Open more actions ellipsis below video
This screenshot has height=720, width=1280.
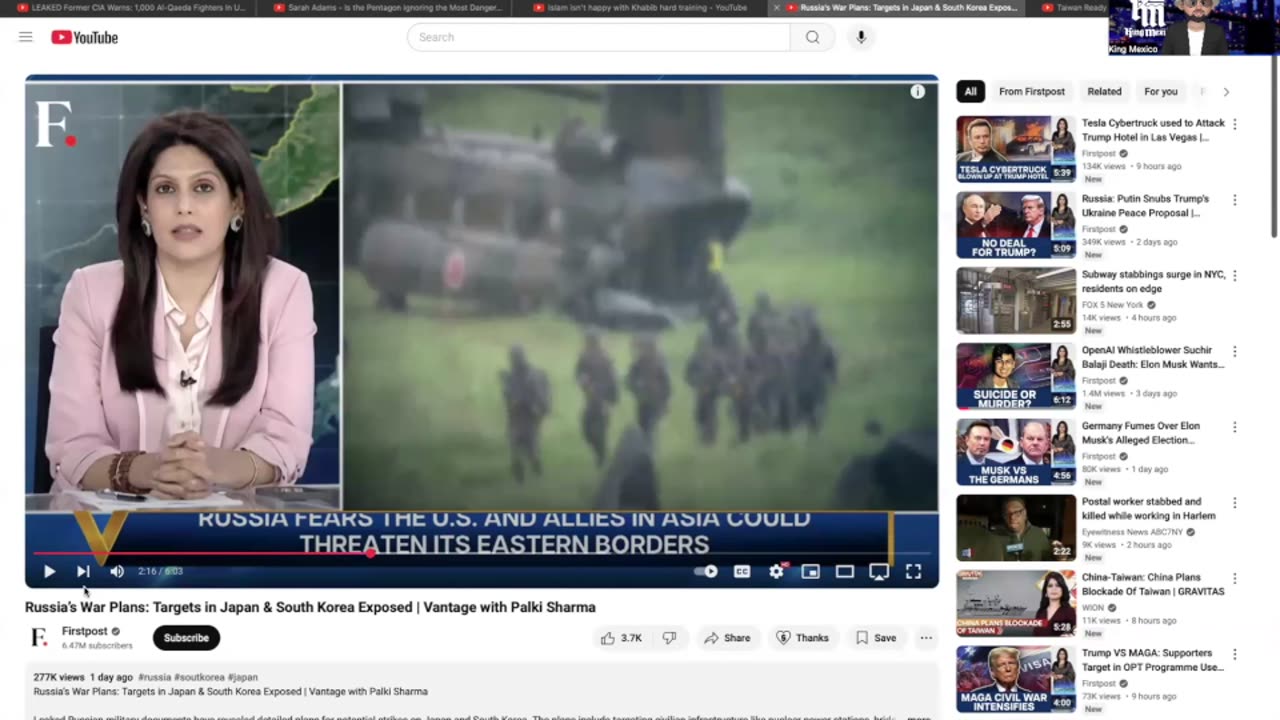pyautogui.click(x=926, y=638)
